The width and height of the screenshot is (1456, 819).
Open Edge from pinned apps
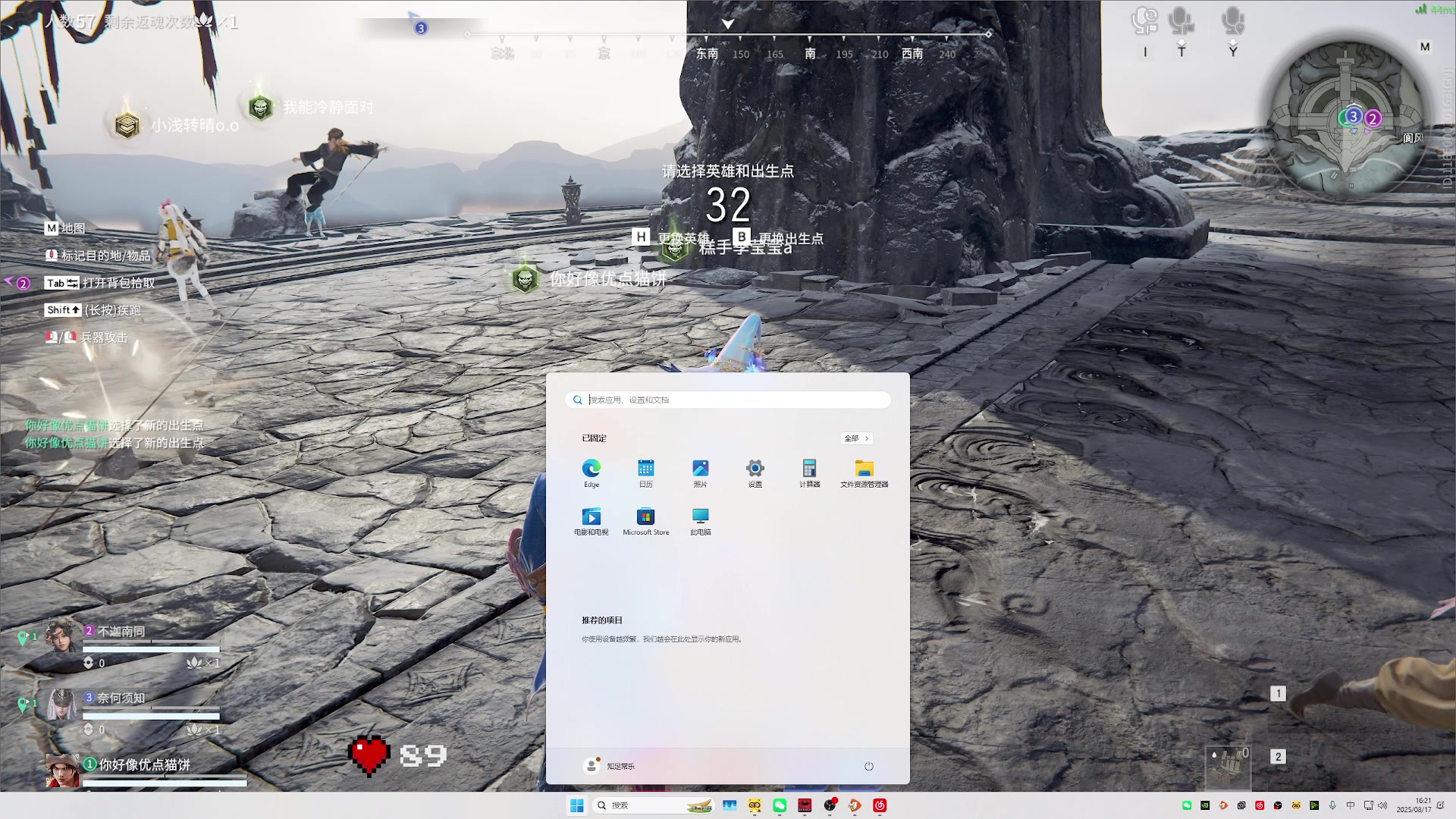[x=591, y=473]
